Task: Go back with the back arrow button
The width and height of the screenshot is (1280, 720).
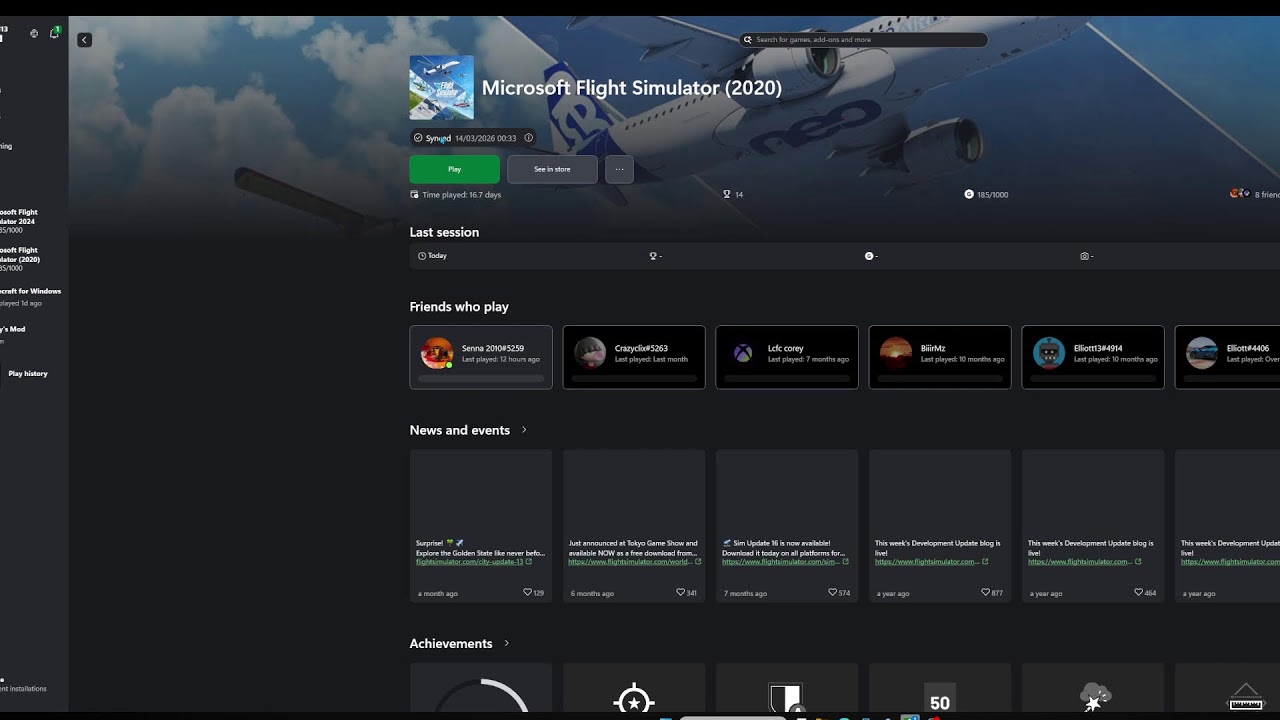Action: pyautogui.click(x=84, y=40)
